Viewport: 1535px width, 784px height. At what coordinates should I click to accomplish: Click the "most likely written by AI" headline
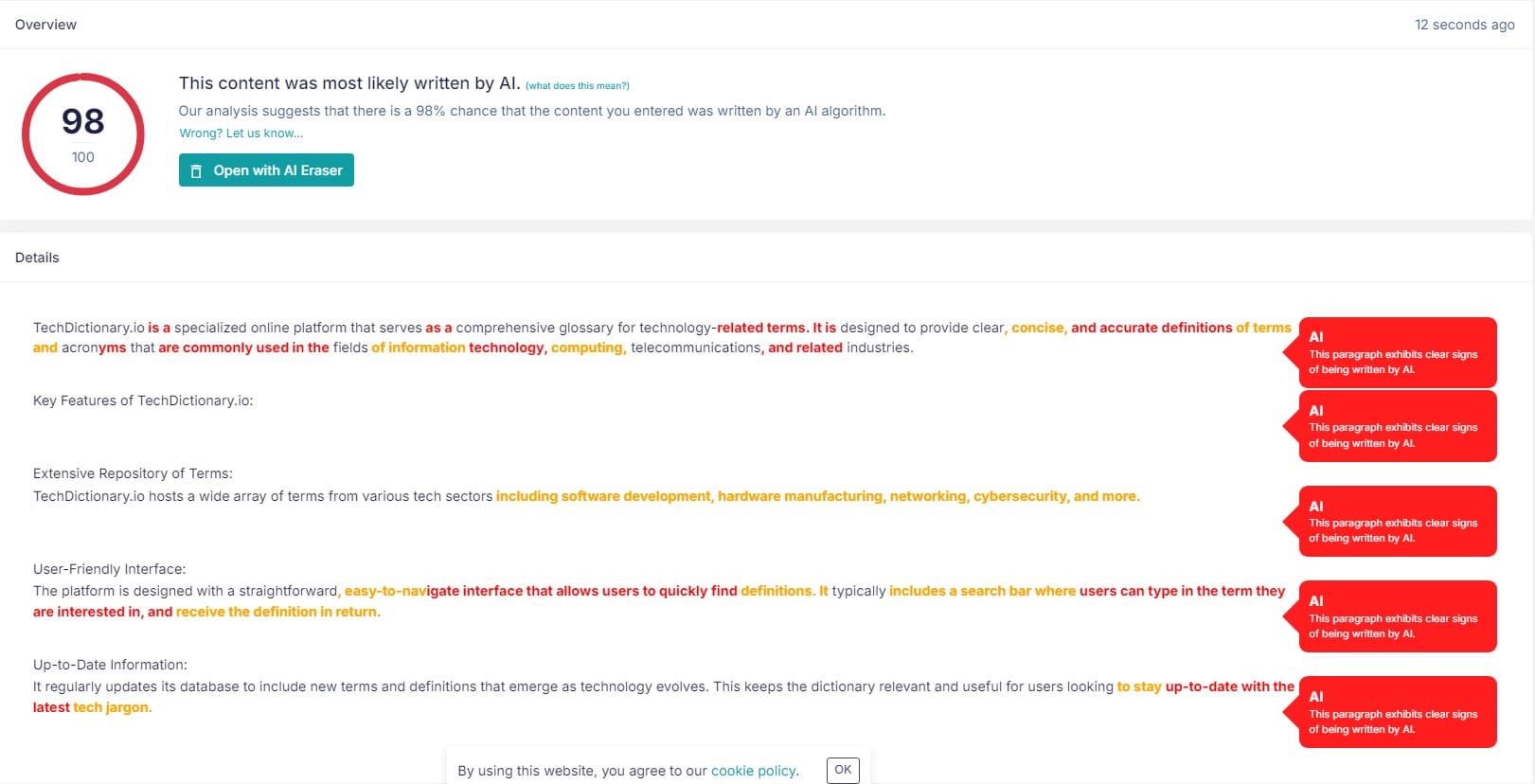pyautogui.click(x=348, y=83)
